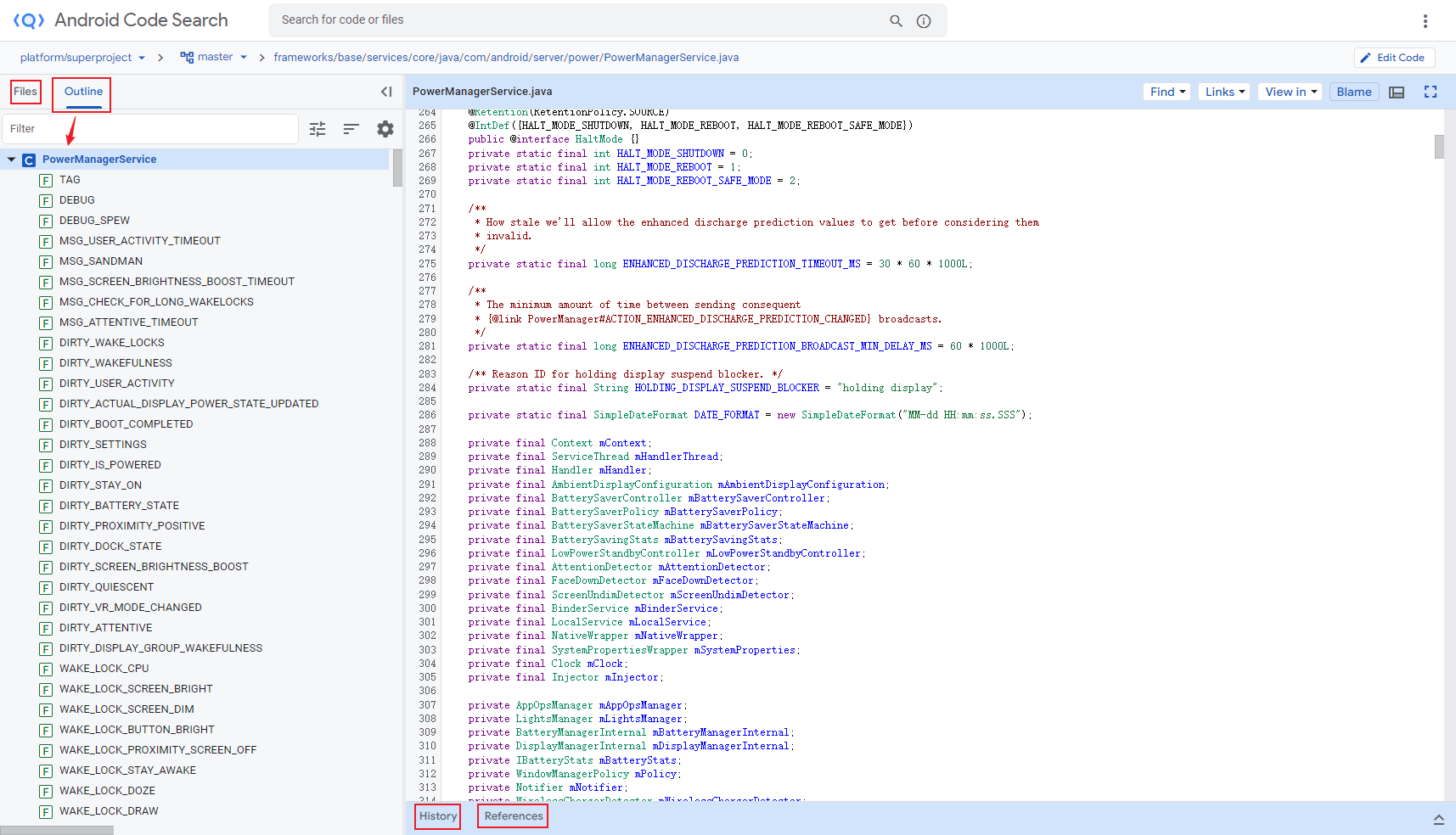Screen dimensions: 1456x835
Task: Open the History tab
Action: (438, 816)
